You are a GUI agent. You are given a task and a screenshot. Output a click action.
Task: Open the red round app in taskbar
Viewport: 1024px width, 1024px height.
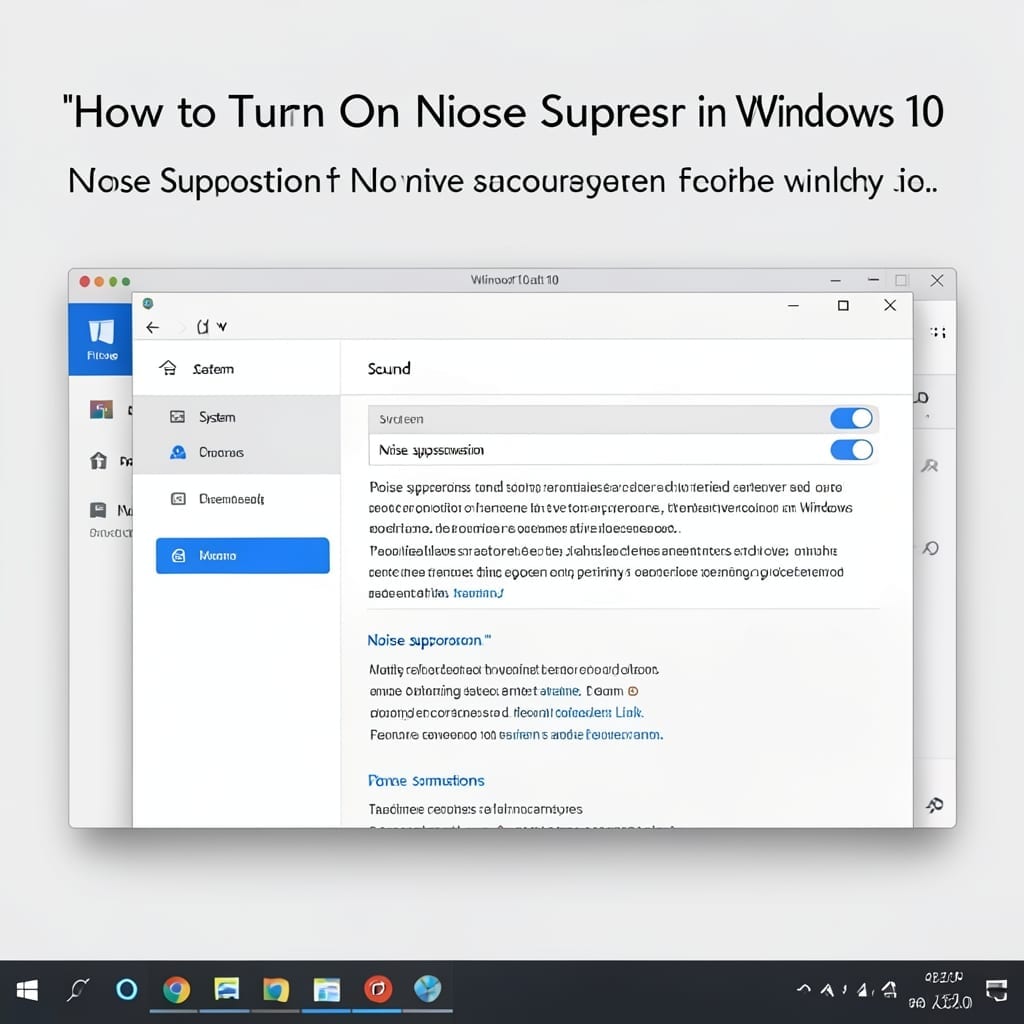click(378, 989)
